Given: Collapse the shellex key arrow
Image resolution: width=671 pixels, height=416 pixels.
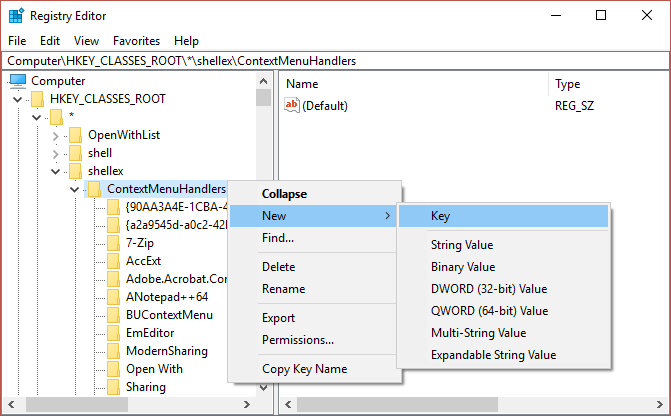Looking at the screenshot, I should [55, 171].
